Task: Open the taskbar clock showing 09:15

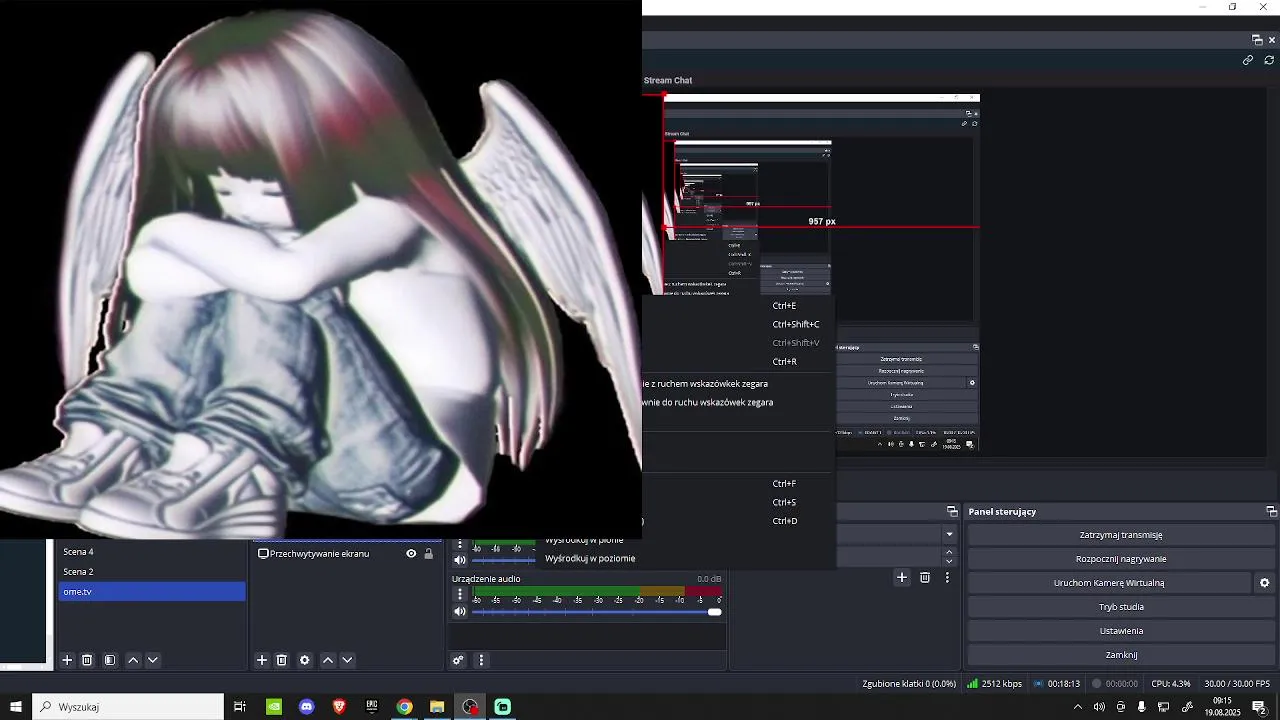Action: click(x=1222, y=707)
